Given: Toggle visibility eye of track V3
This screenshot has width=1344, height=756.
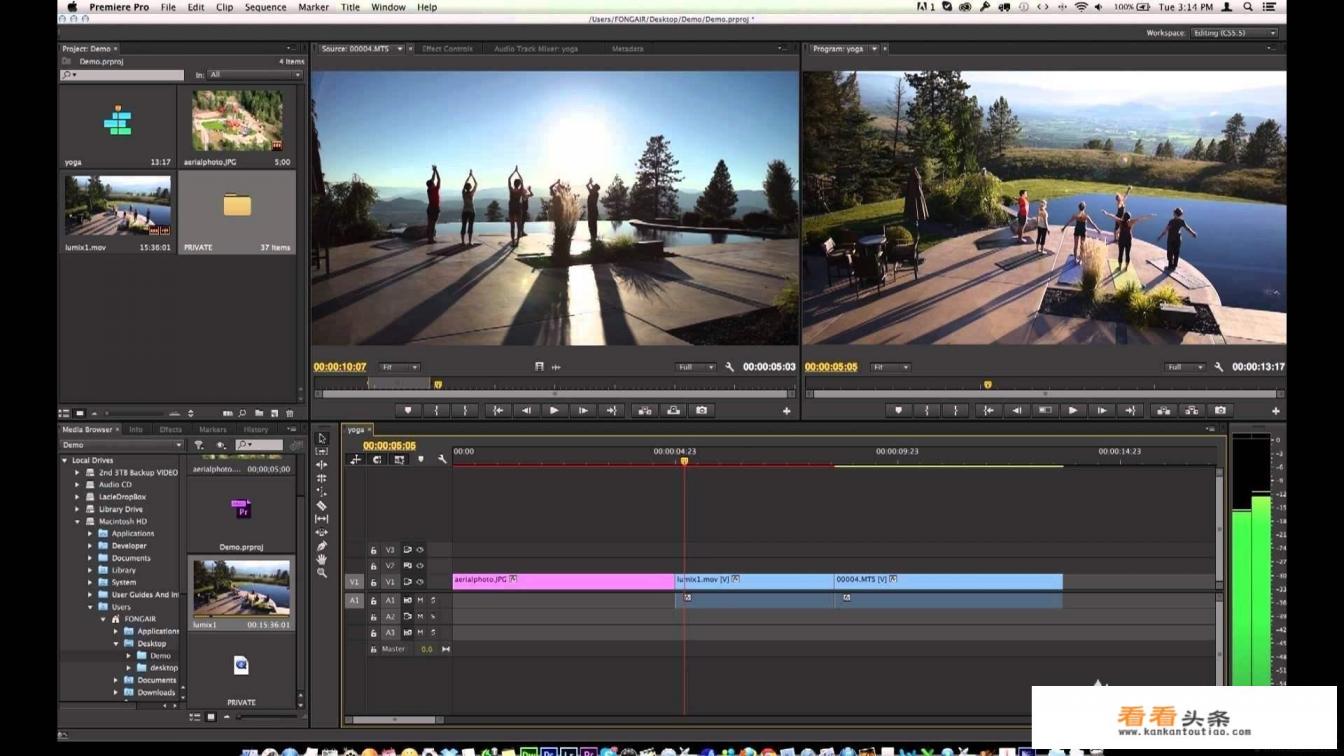Looking at the screenshot, I should pyautogui.click(x=420, y=550).
